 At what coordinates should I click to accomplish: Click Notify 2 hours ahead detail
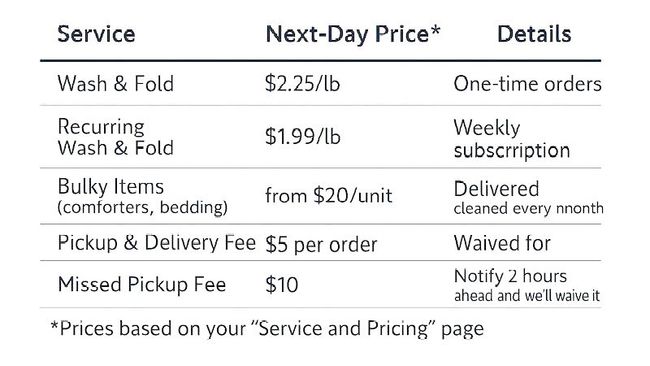[x=527, y=285]
